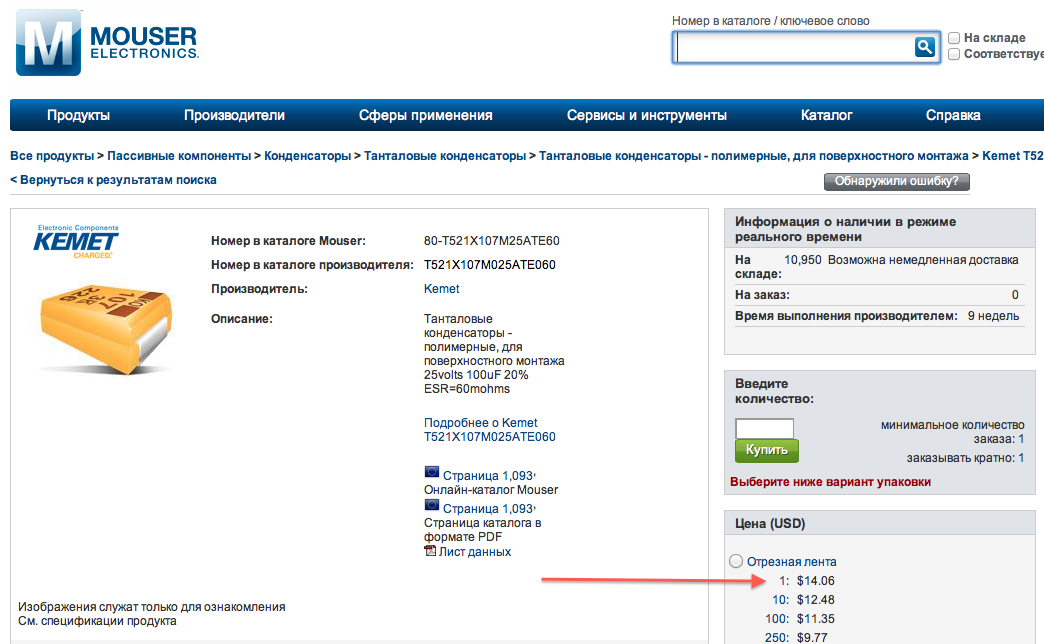Viewport: 1044px width, 644px height.
Task: Open the Сервисы и инструменты menu
Action: click(x=647, y=115)
